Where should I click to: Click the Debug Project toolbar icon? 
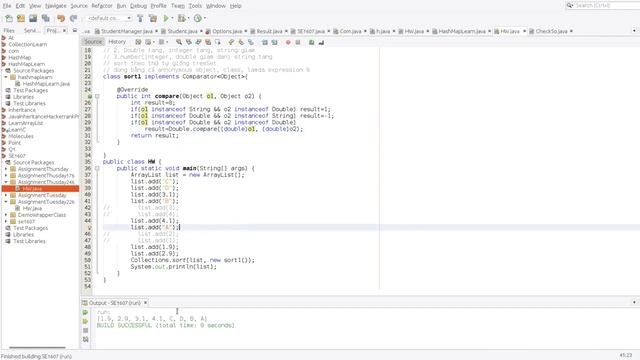[x=182, y=18]
